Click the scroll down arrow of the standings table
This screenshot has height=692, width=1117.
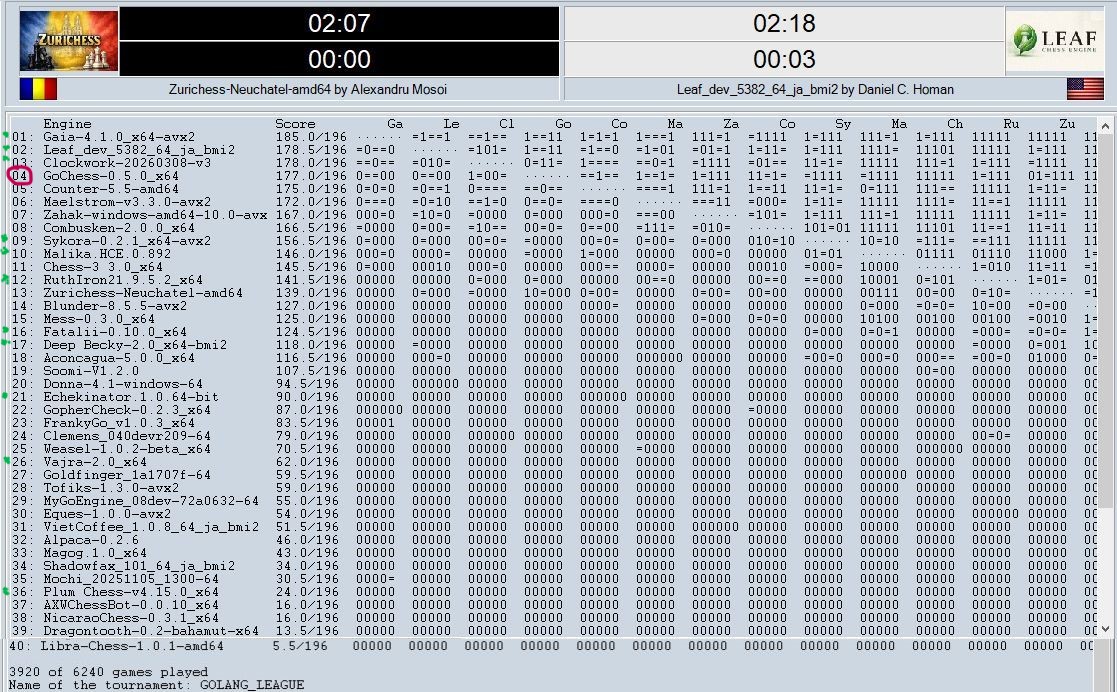click(1105, 629)
